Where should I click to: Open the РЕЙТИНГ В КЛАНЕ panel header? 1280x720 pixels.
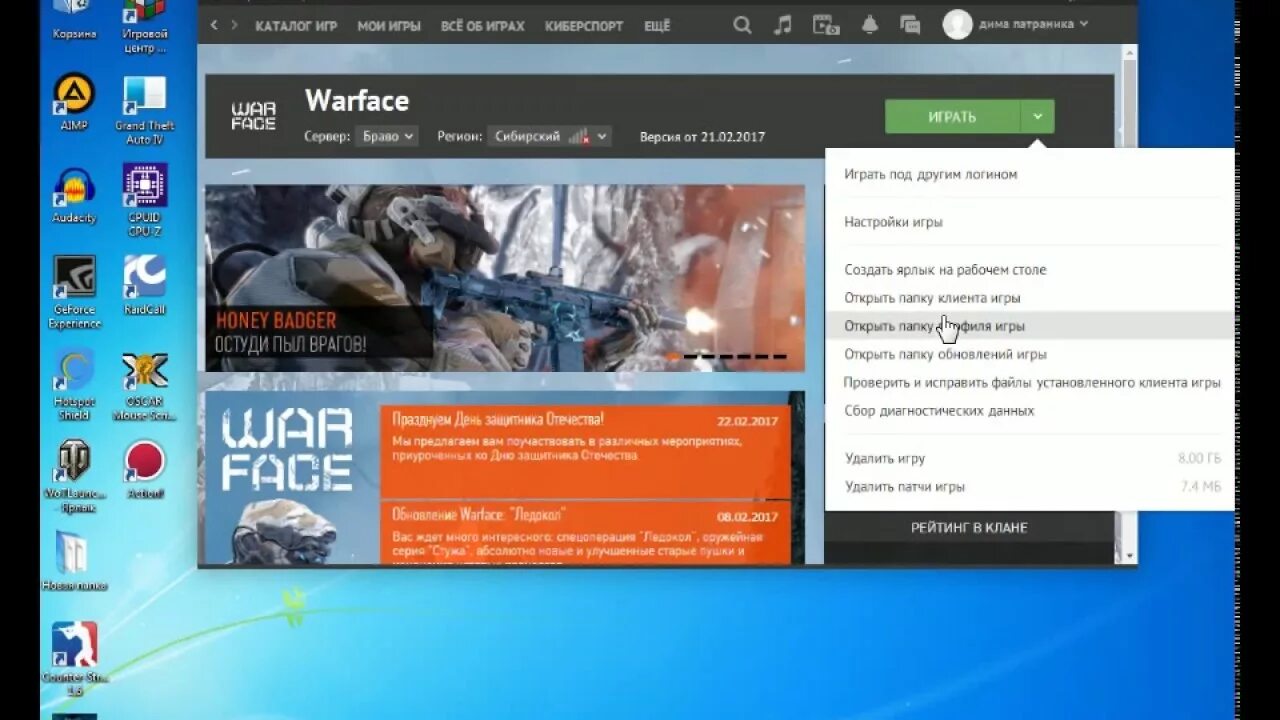pyautogui.click(x=968, y=528)
